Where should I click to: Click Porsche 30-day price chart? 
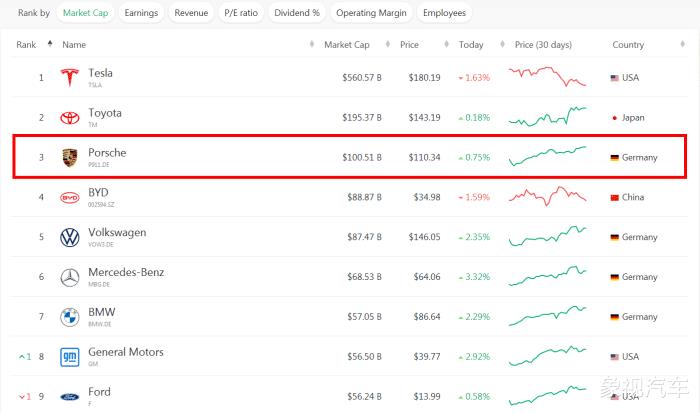(547, 156)
